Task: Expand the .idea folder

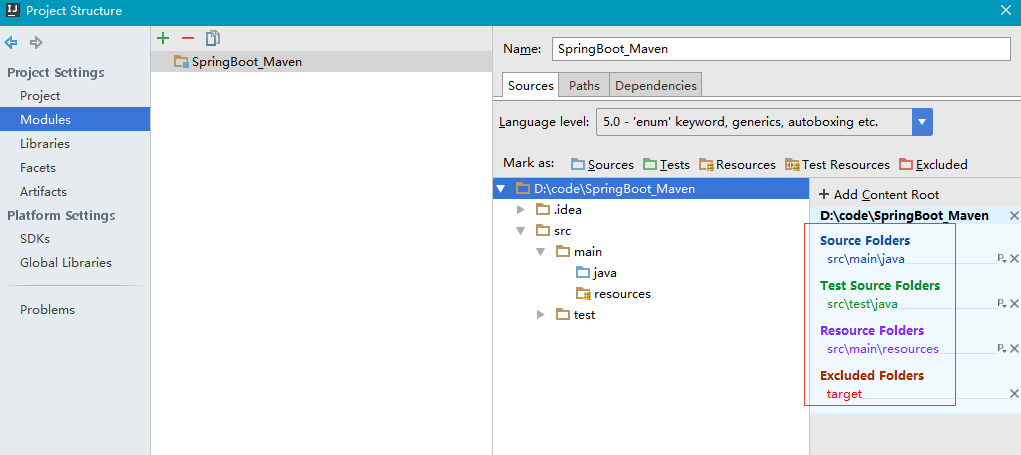Action: (520, 210)
